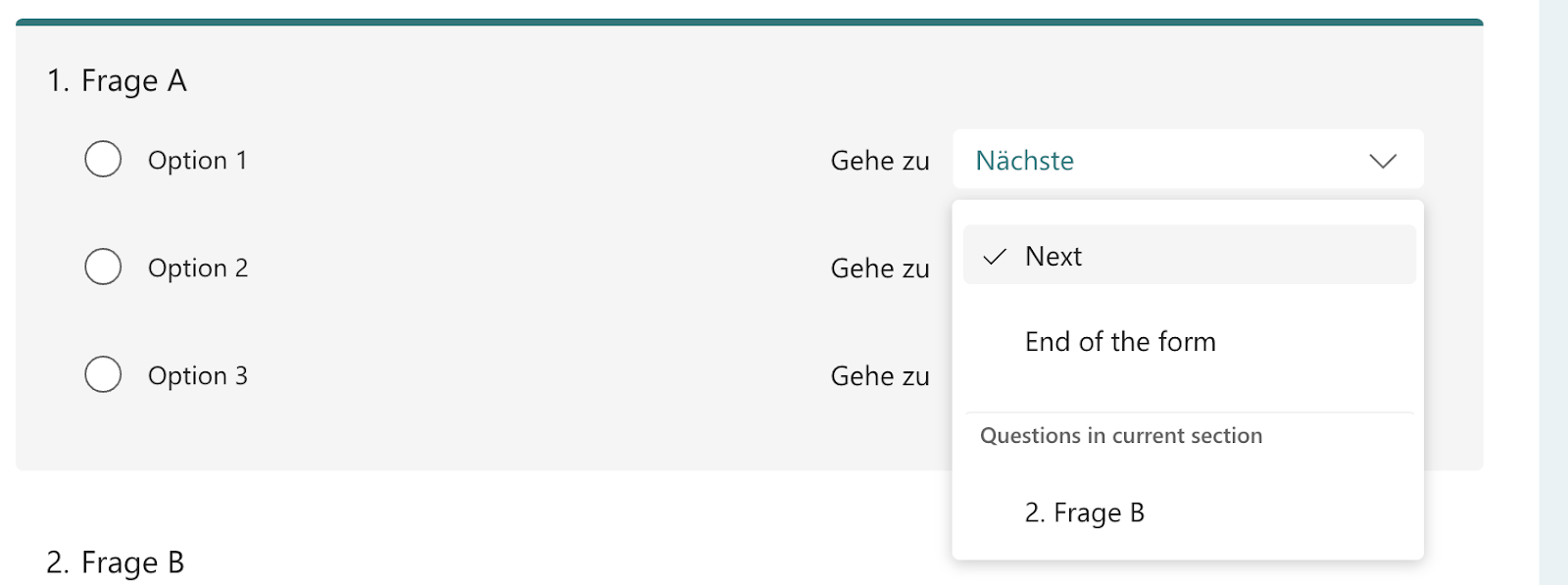Image resolution: width=1568 pixels, height=585 pixels.
Task: Click the Gehe zu label for Option 3
Action: click(879, 376)
